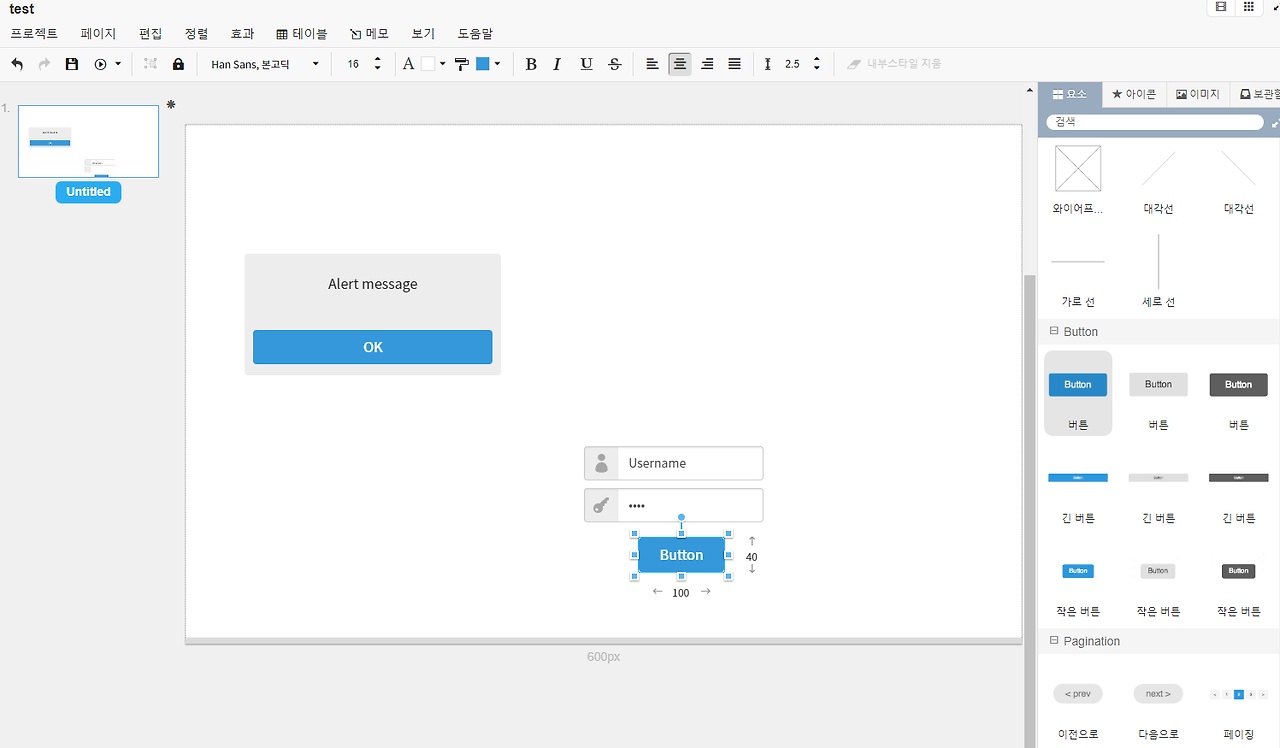Toggle underline formatting
Viewport: 1280px width, 748px height.
(x=586, y=64)
